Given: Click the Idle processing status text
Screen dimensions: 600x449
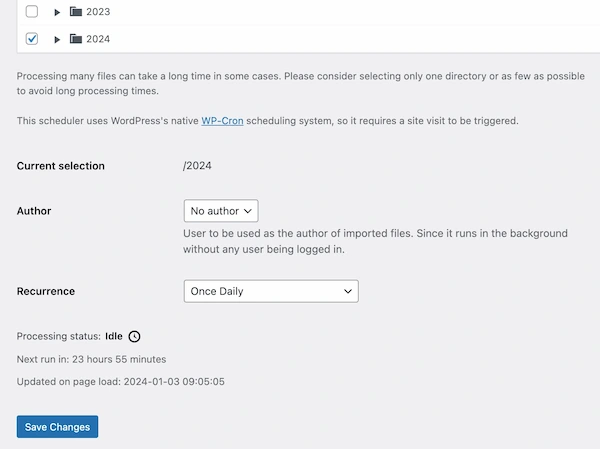Looking at the screenshot, I should (114, 336).
